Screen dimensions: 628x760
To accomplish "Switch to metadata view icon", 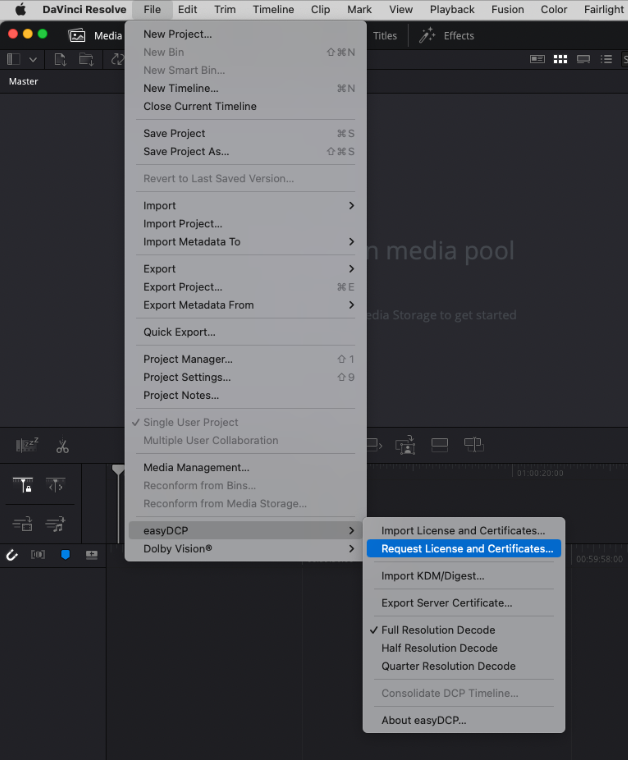I will tap(537, 59).
